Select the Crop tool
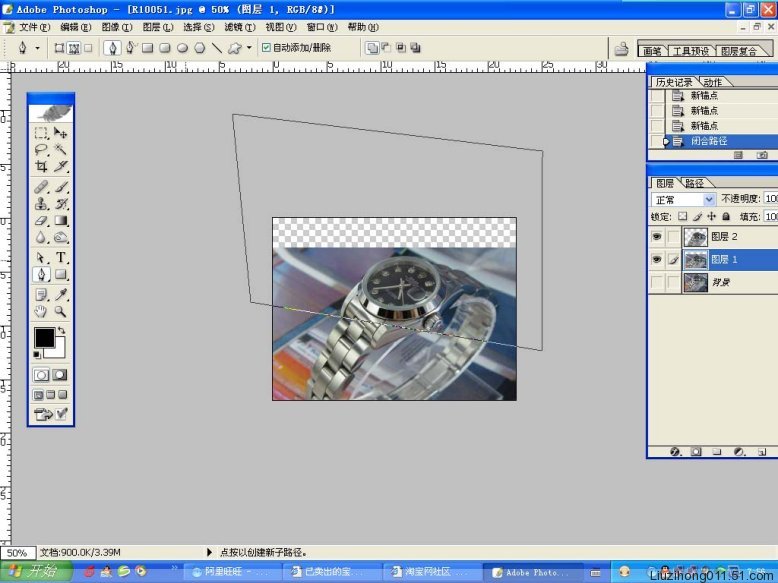Image resolution: width=778 pixels, height=583 pixels. pos(41,166)
